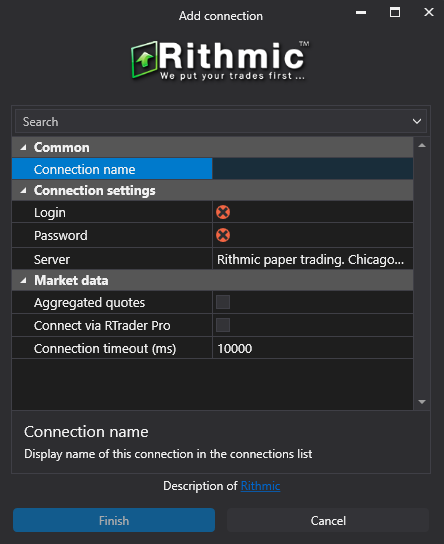Click the Finish button

[114, 520]
